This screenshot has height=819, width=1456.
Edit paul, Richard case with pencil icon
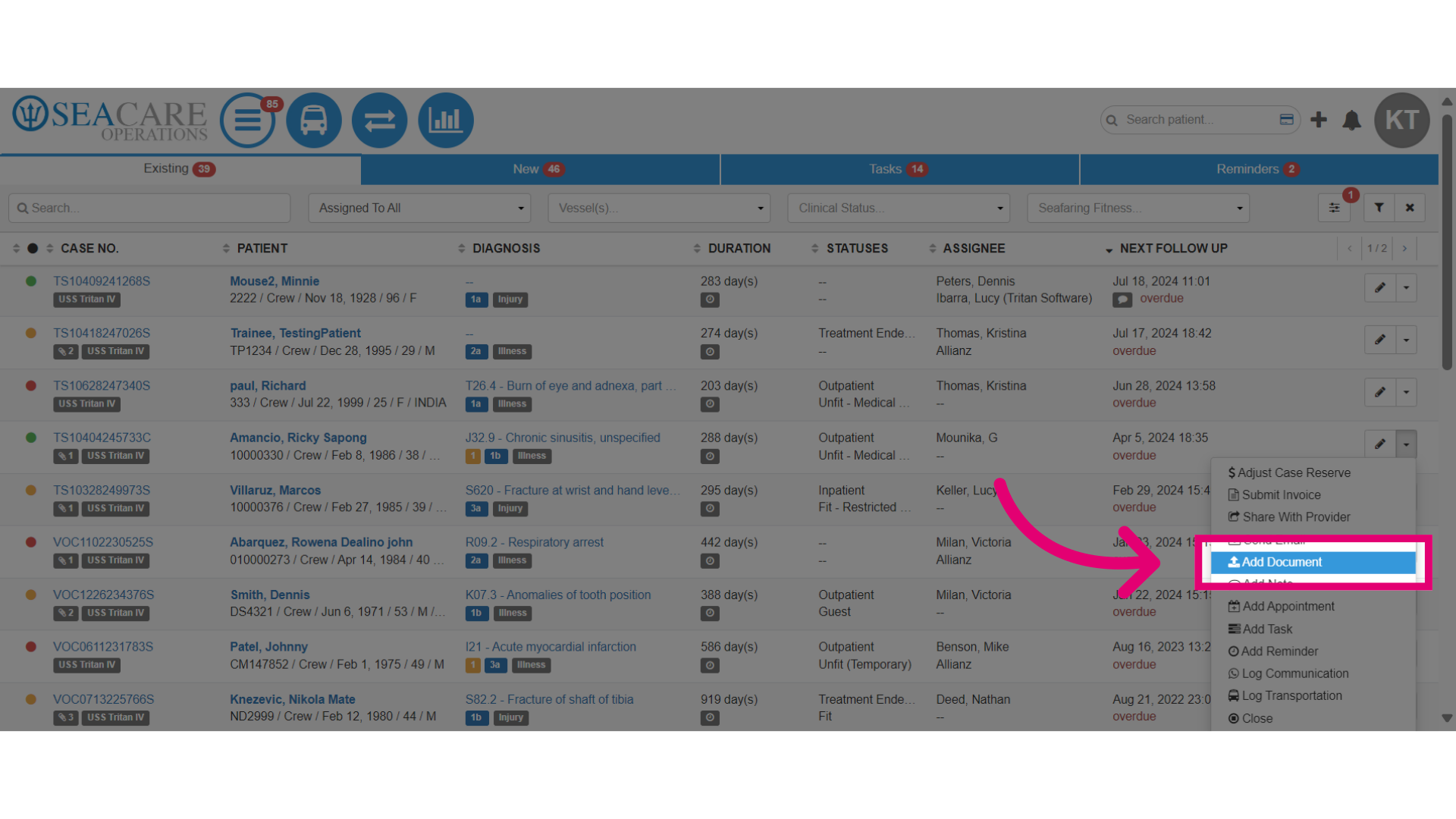(x=1380, y=393)
